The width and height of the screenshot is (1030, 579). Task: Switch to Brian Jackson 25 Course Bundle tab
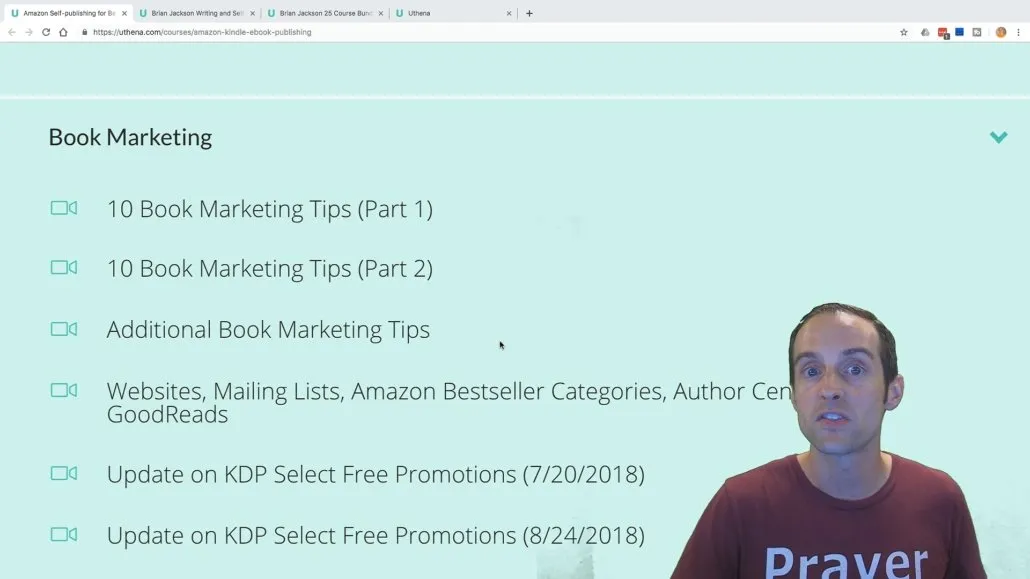coord(325,13)
